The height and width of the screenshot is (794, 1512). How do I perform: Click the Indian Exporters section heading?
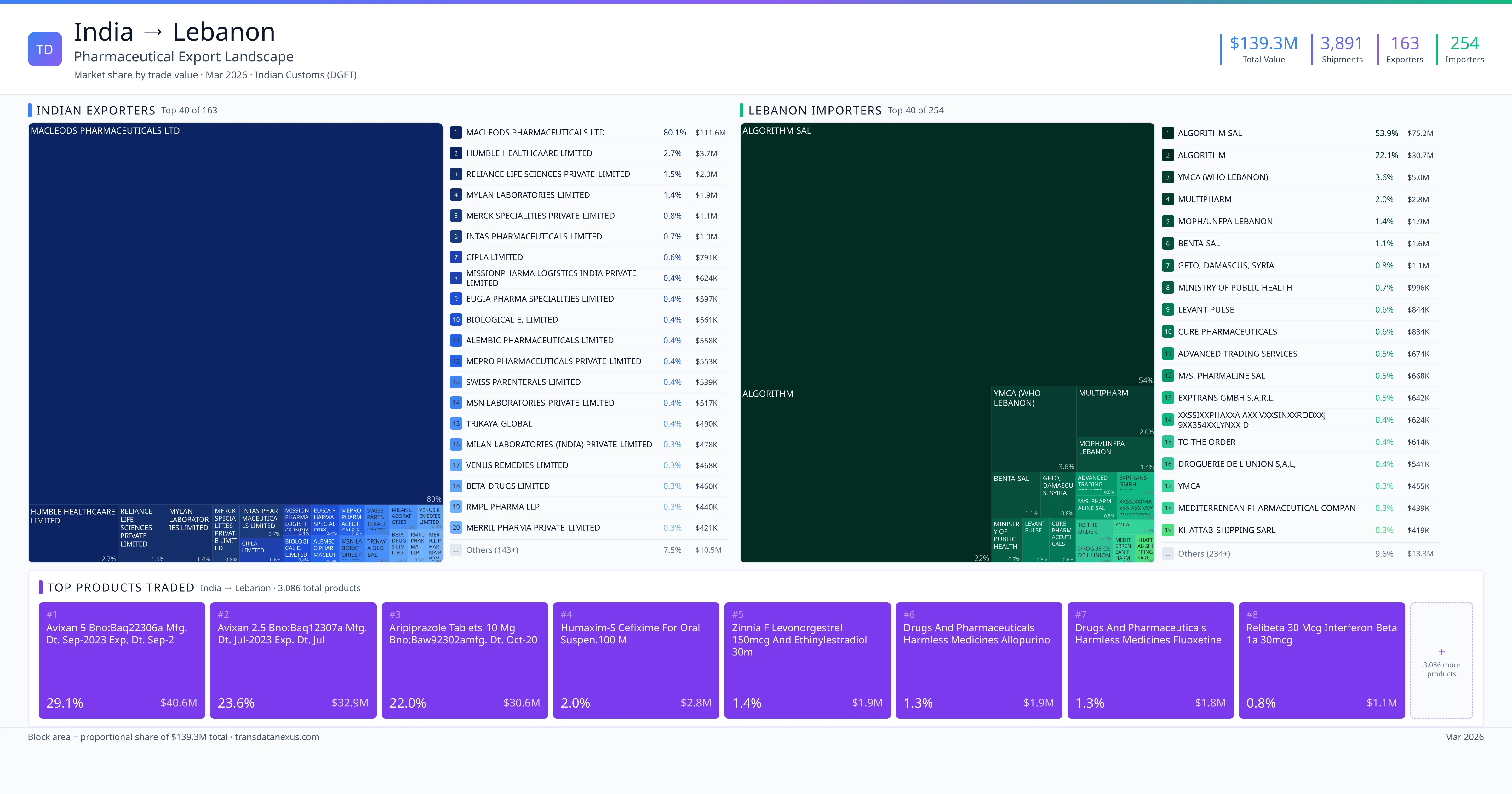96,110
